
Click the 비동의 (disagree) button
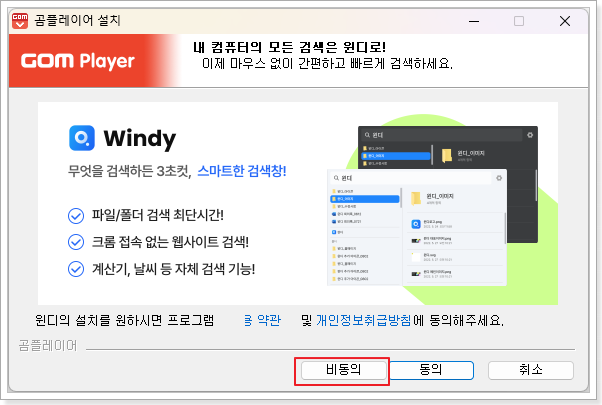click(343, 370)
